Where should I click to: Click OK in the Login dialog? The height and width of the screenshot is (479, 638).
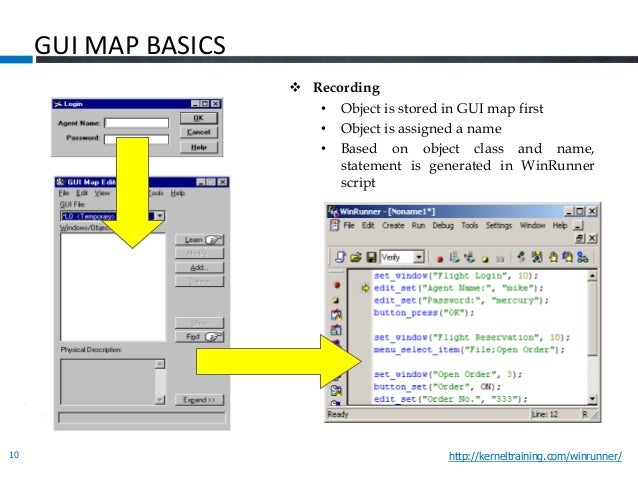(199, 118)
